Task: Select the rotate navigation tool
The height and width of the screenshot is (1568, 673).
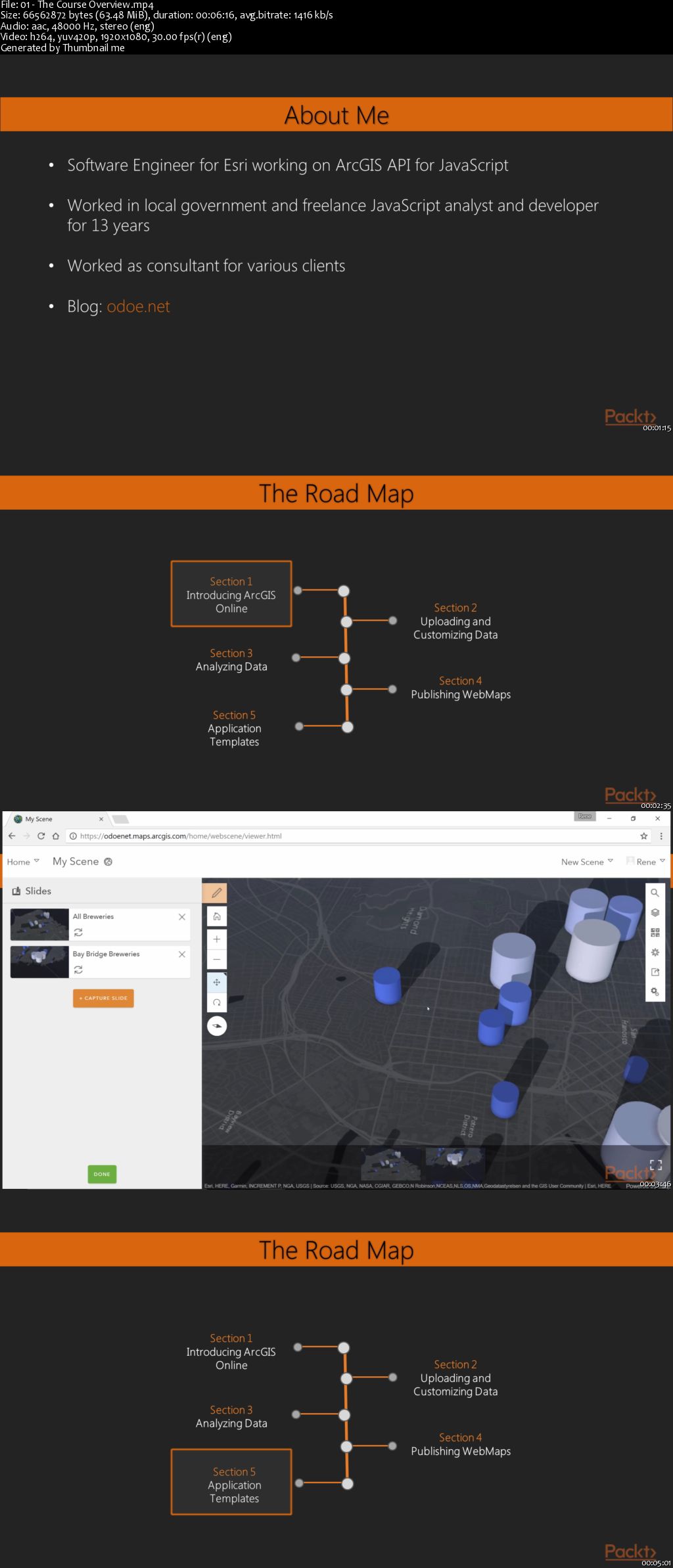Action: [x=217, y=1002]
